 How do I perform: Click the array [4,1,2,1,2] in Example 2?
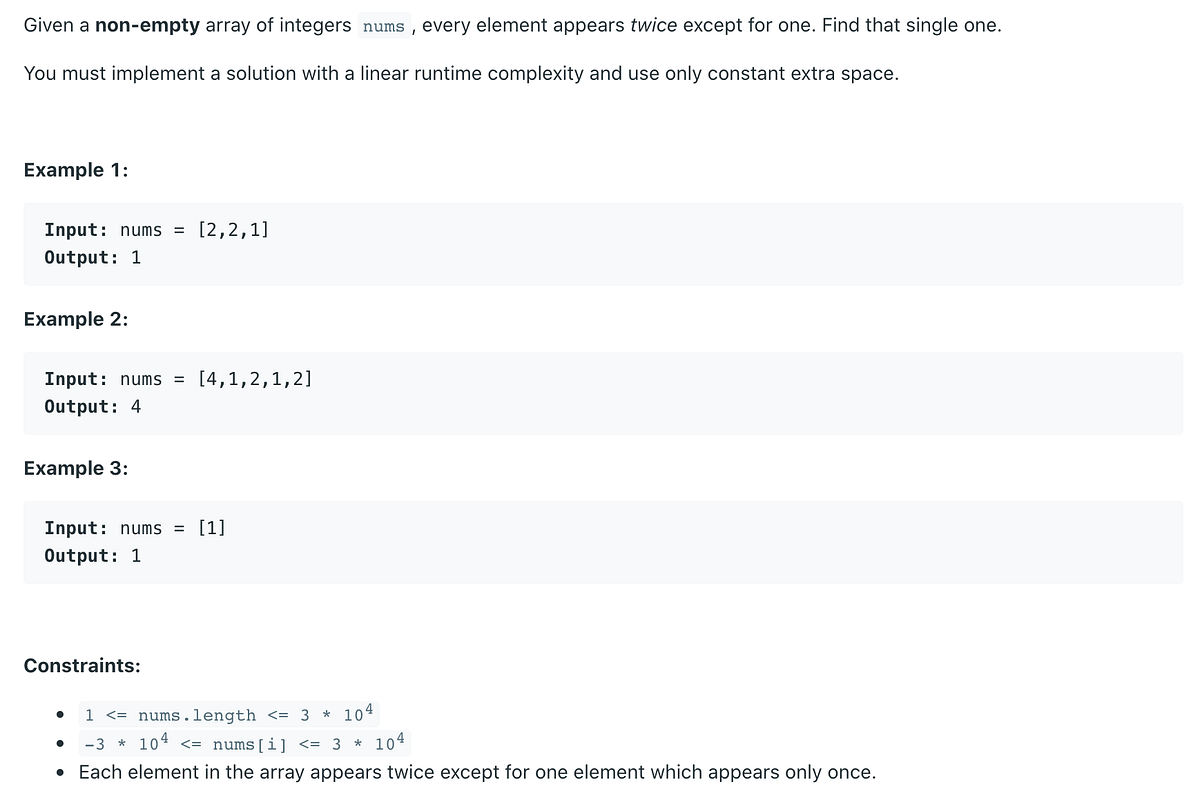pyautogui.click(x=255, y=379)
